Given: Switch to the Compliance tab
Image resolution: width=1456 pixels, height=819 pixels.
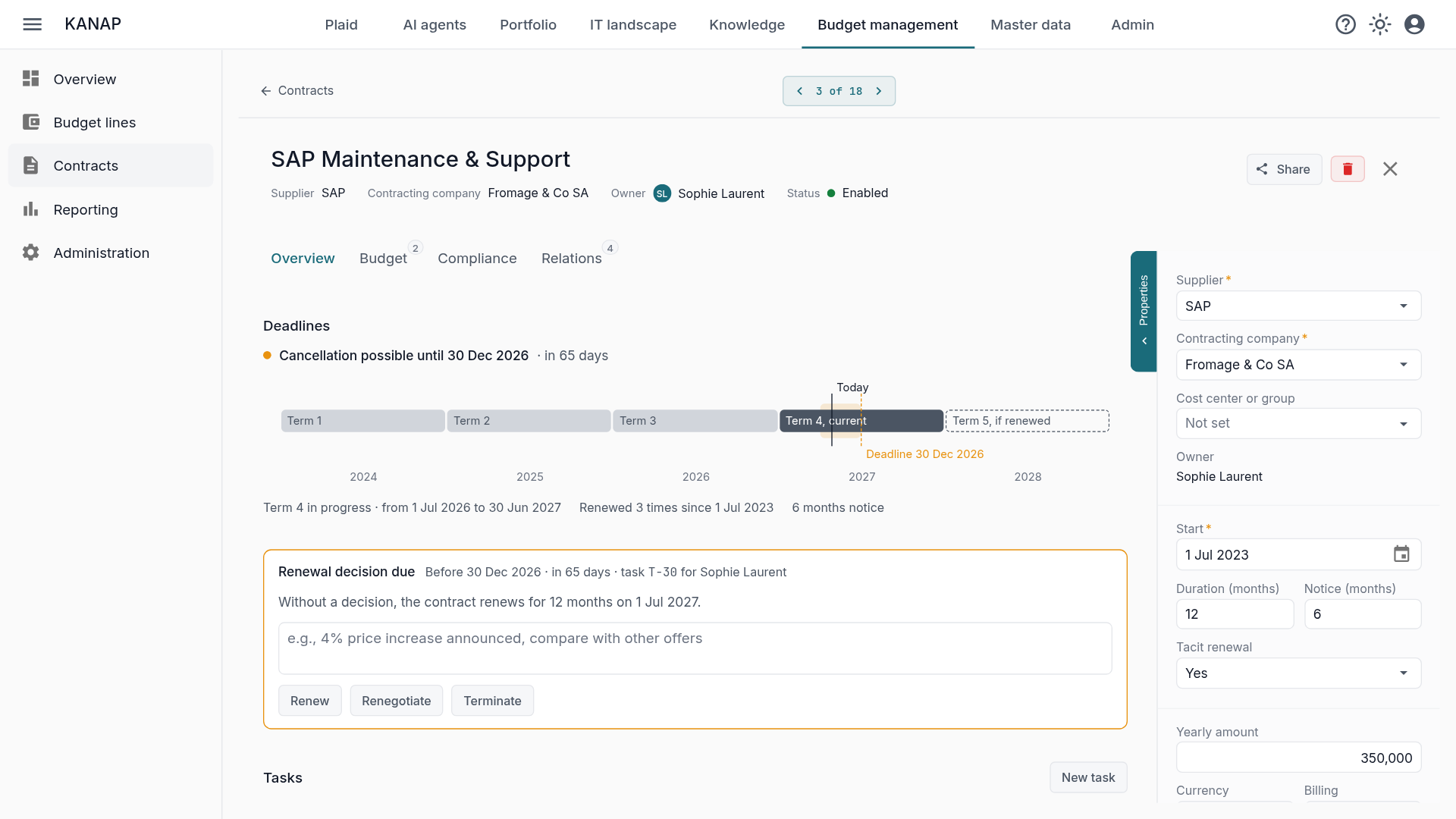Looking at the screenshot, I should coord(477,258).
